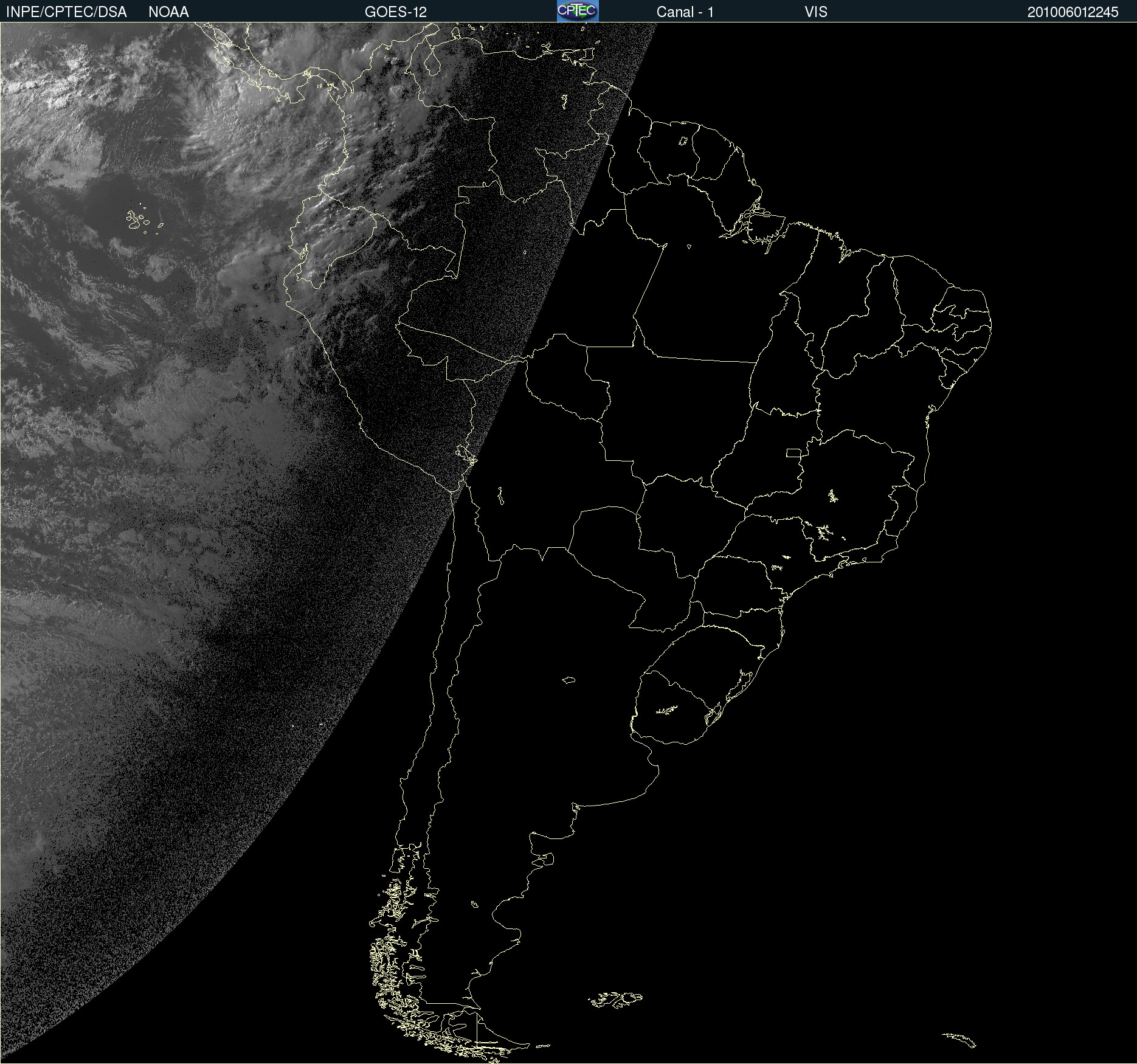This screenshot has width=1137, height=1064.
Task: Click the 201006012245 timestamp
Action: [1073, 12]
